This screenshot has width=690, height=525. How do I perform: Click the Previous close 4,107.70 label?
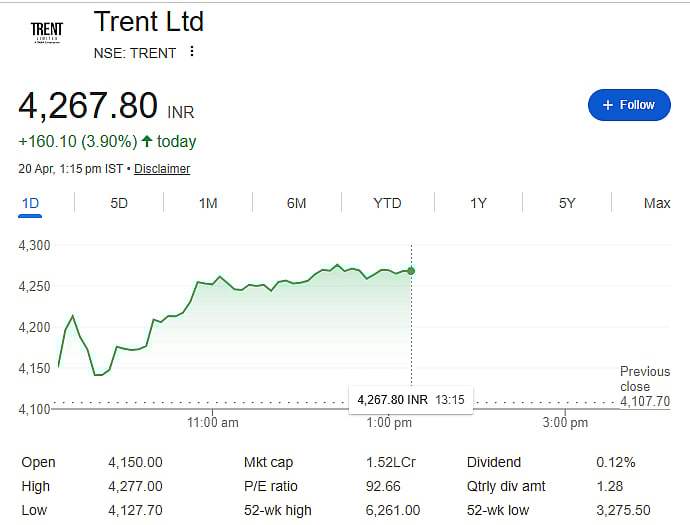(x=644, y=387)
